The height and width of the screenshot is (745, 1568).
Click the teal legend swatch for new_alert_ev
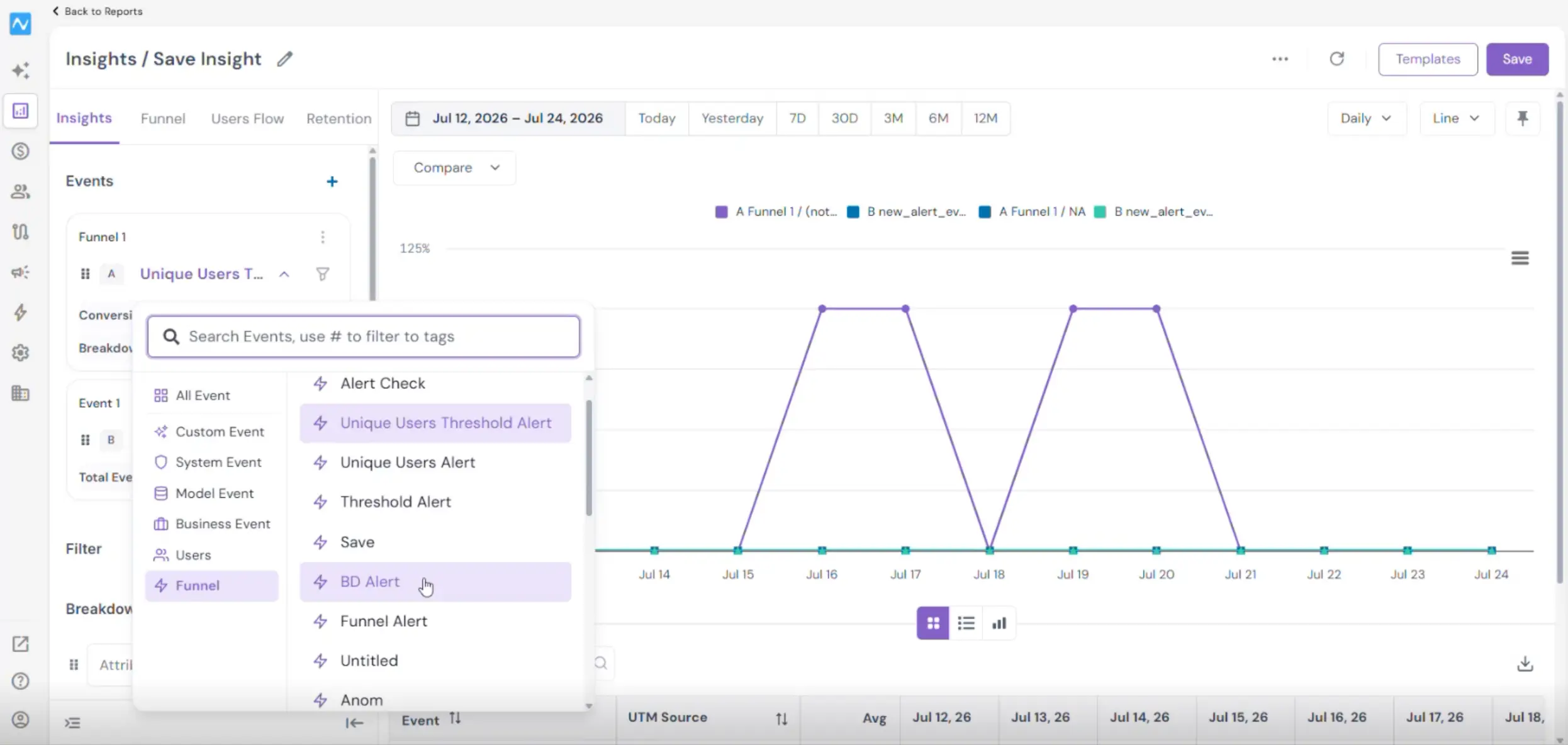click(1100, 212)
